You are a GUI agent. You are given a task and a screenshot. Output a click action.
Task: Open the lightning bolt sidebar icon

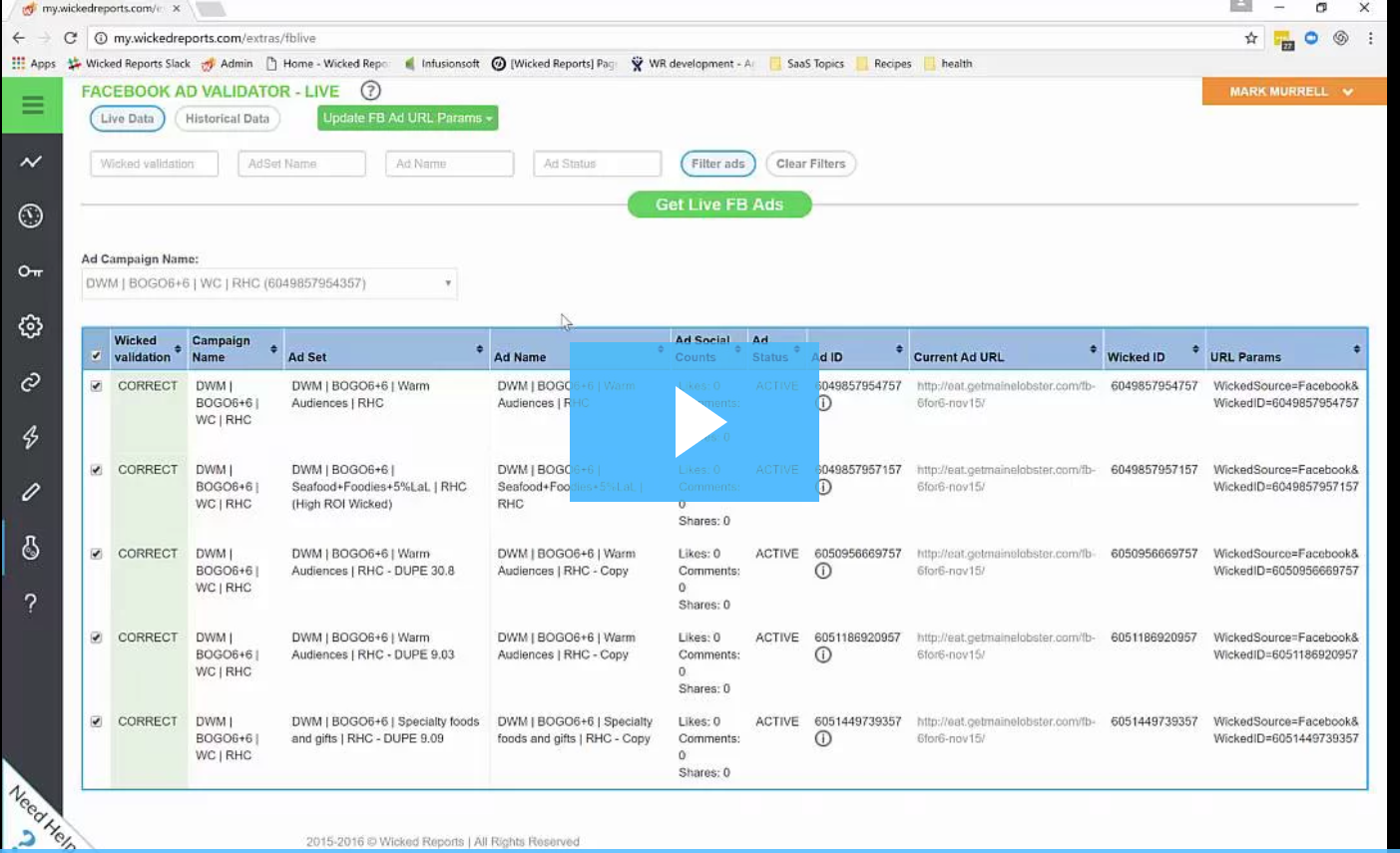31,437
